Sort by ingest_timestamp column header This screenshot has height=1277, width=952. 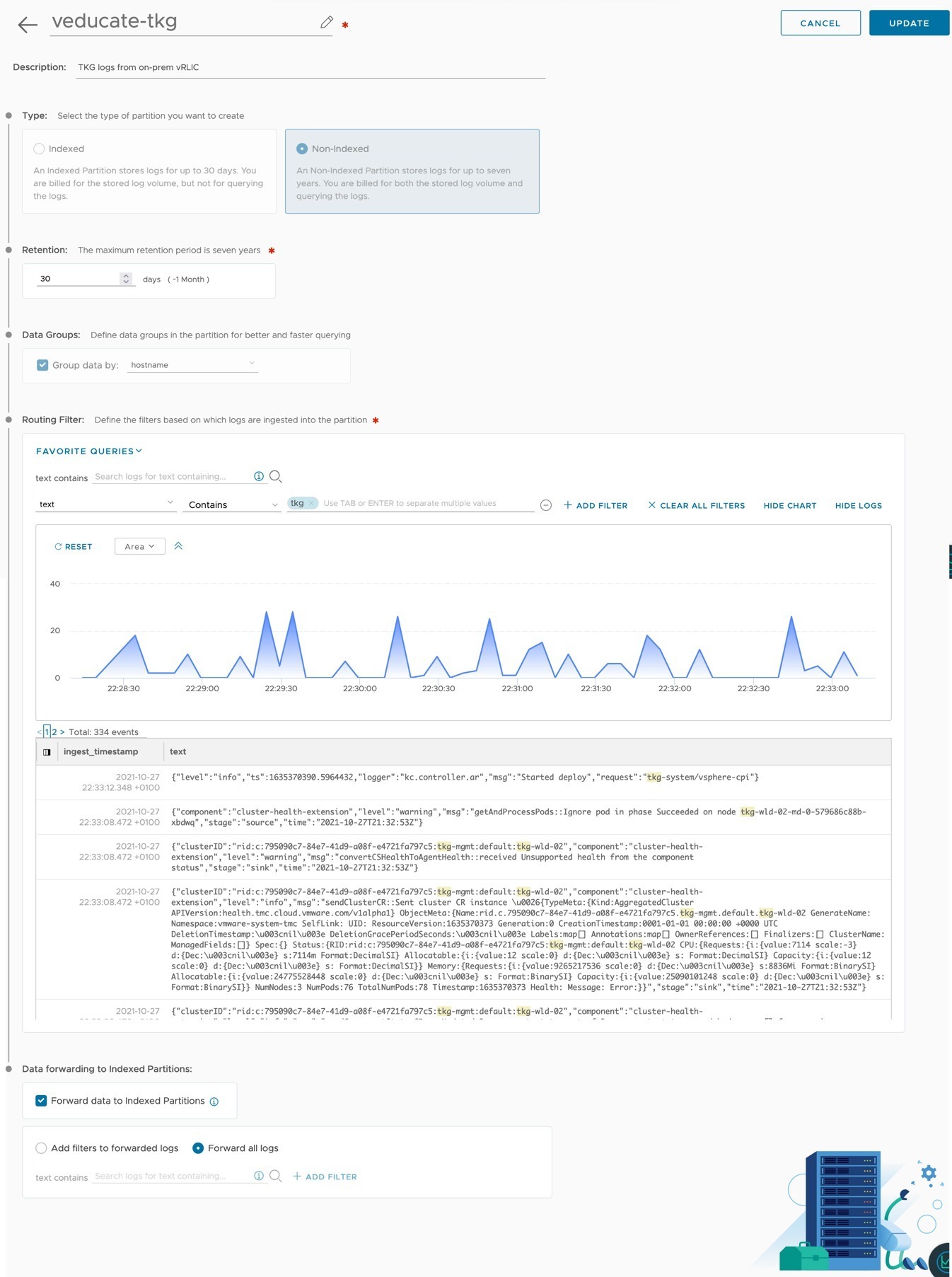(100, 751)
